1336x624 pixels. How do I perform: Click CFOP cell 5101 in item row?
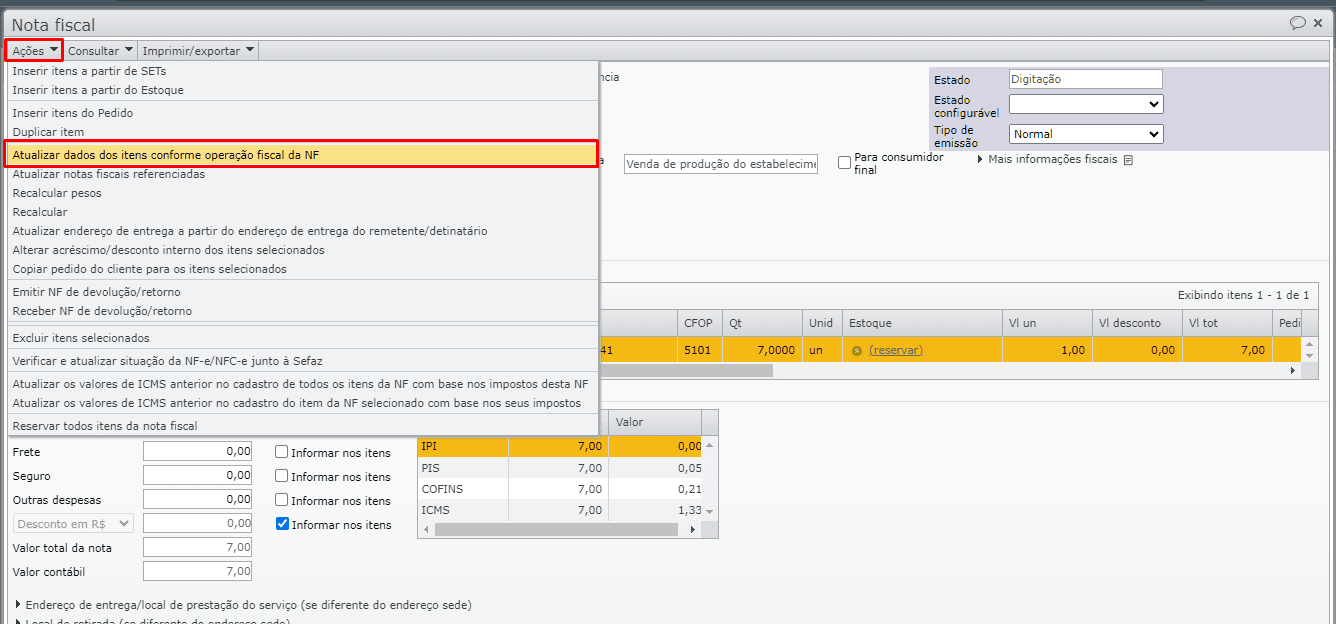[700, 350]
